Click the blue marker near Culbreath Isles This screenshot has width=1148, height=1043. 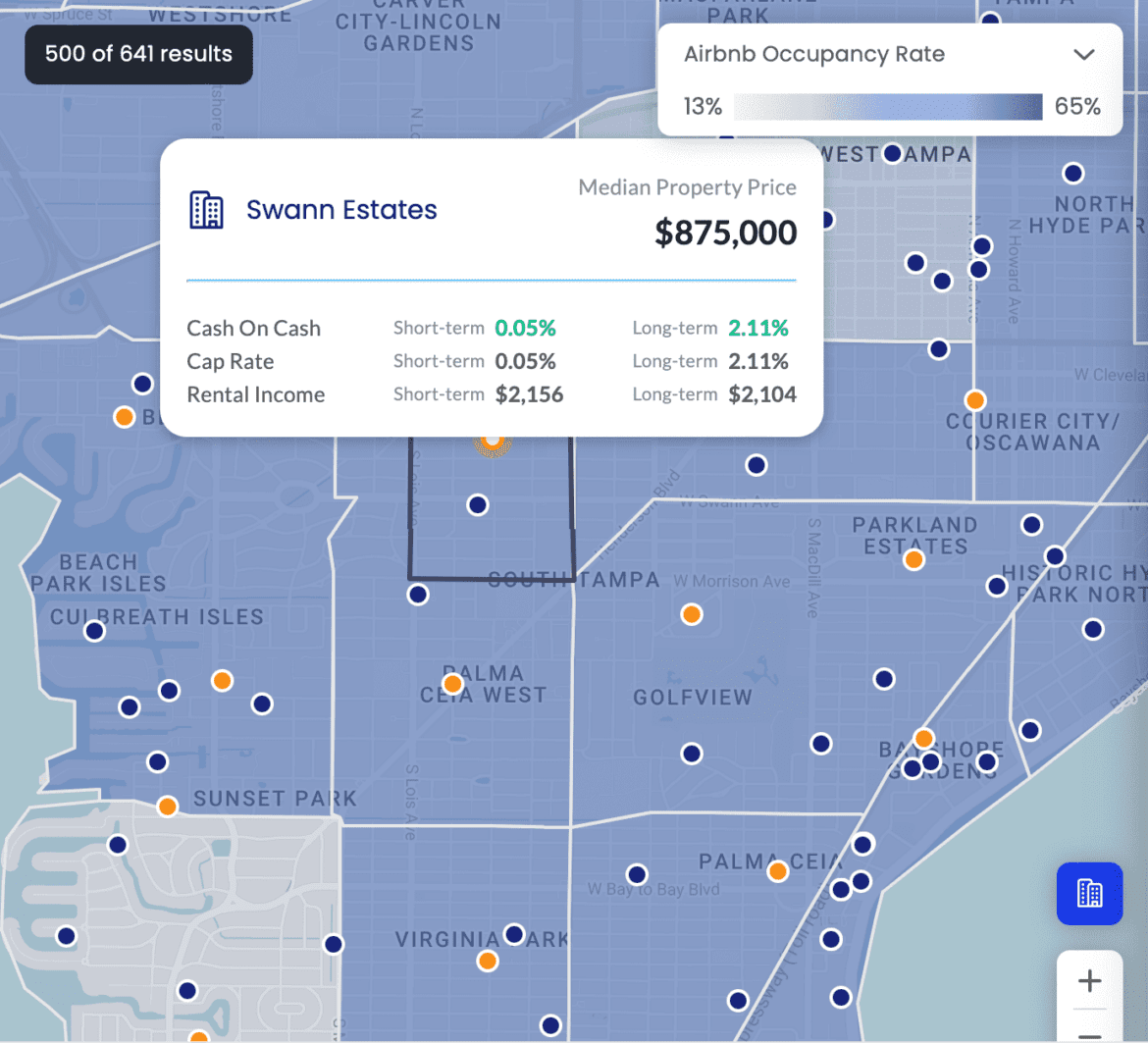tap(93, 631)
